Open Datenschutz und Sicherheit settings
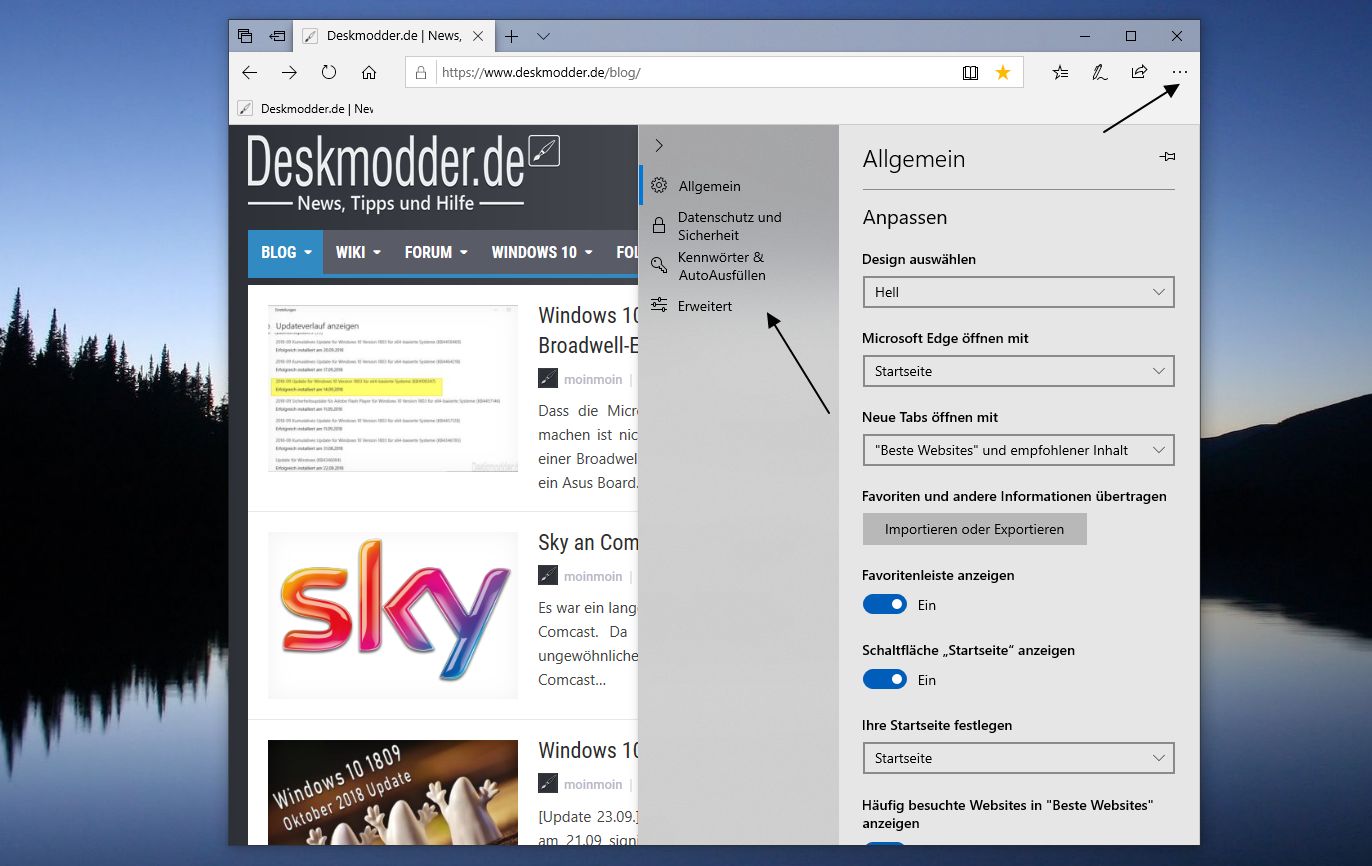Viewport: 1372px width, 866px height. (738, 226)
